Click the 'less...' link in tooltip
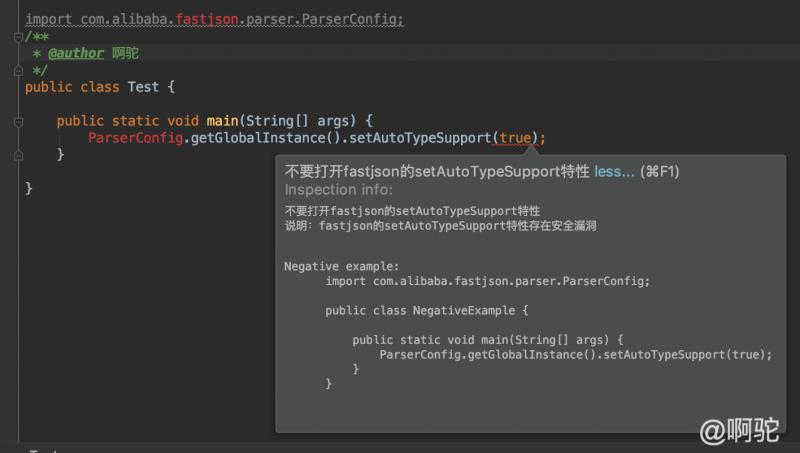Screen dimensions: 800x453 [614, 172]
